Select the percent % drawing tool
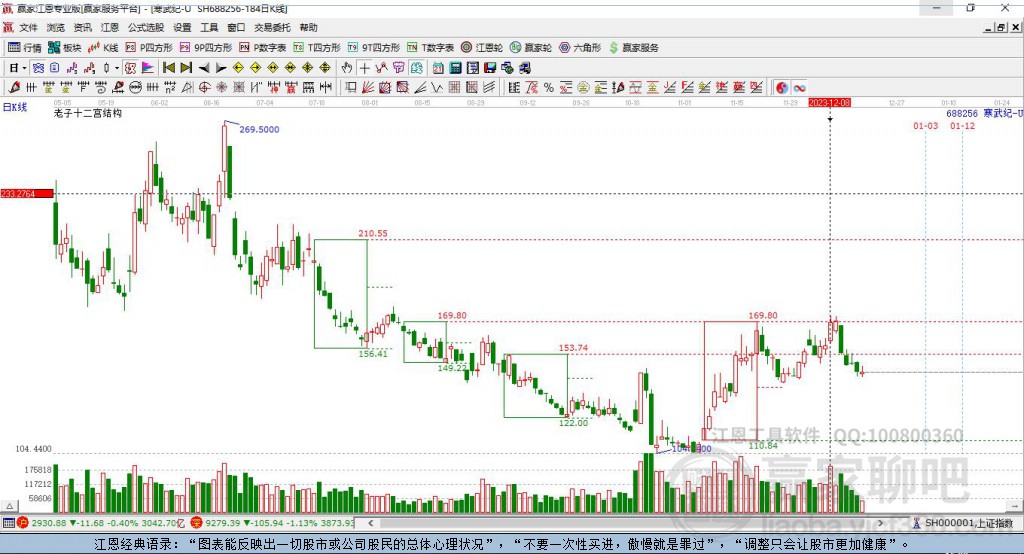The height and width of the screenshot is (554, 1024). [549, 88]
